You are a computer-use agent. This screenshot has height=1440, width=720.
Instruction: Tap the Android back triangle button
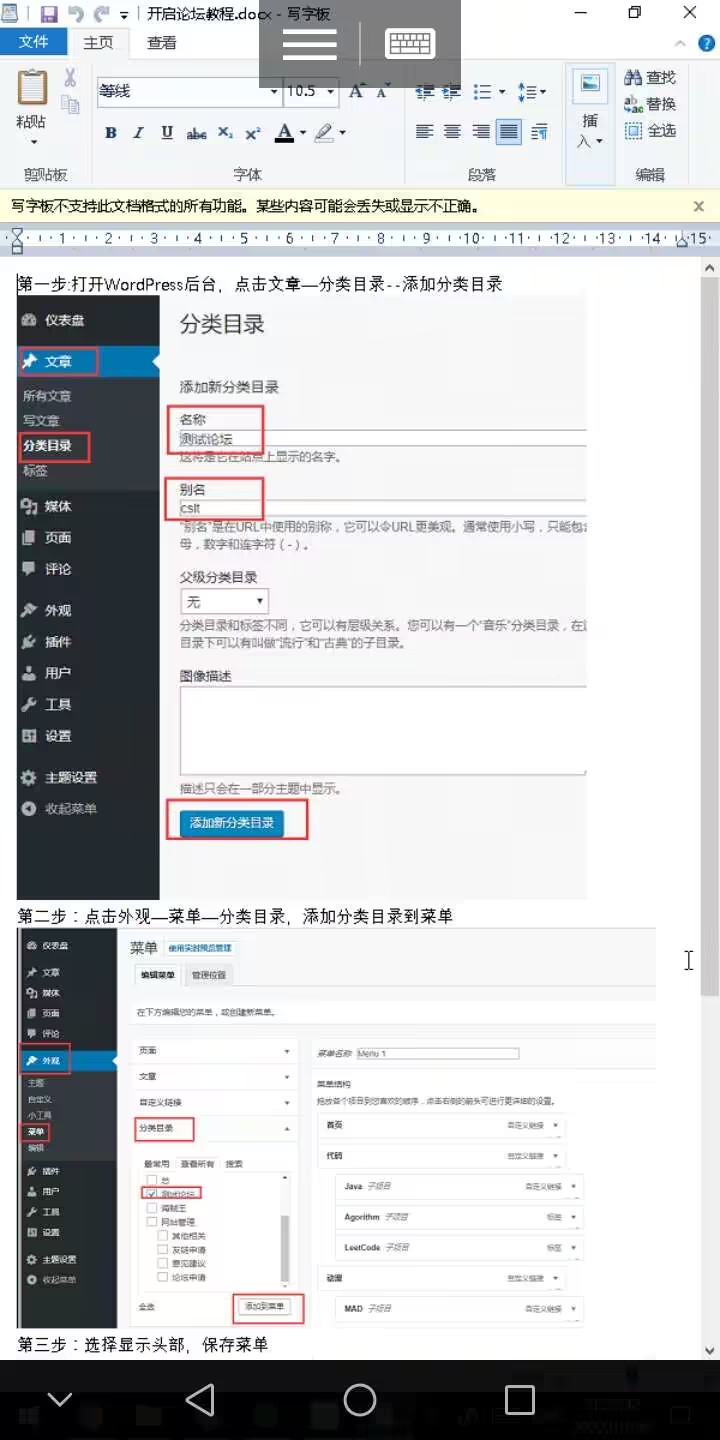pos(200,1399)
